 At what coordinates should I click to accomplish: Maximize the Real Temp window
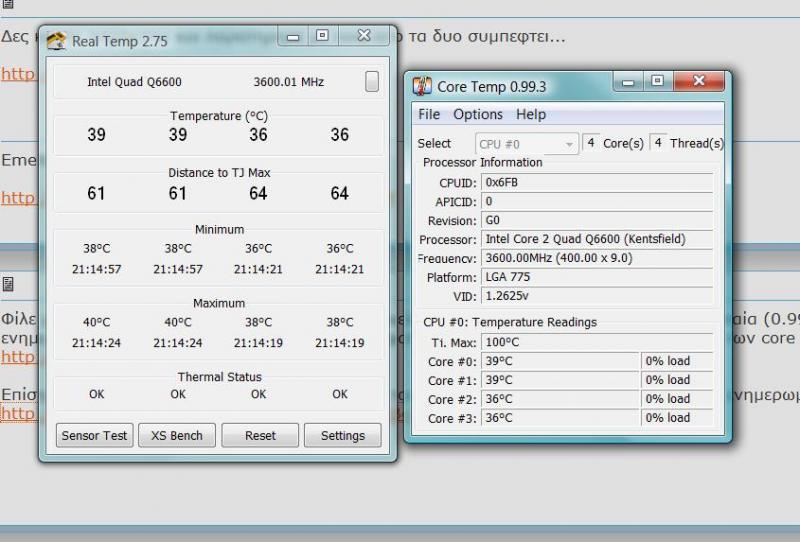pos(322,36)
